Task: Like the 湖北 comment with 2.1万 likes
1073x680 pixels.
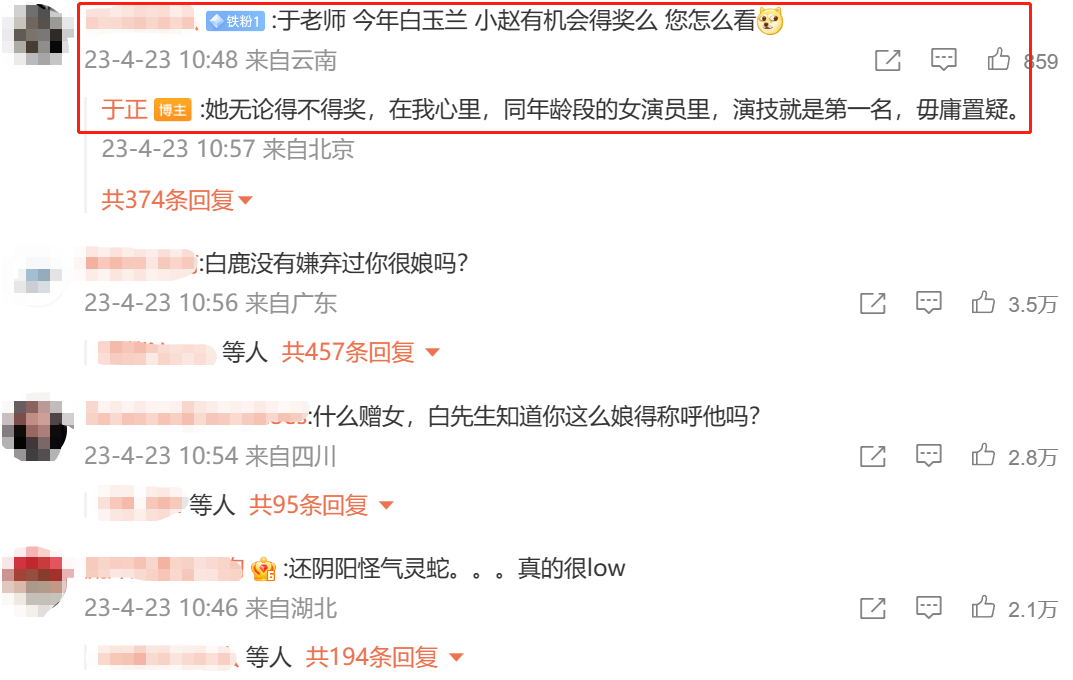Action: [983, 607]
